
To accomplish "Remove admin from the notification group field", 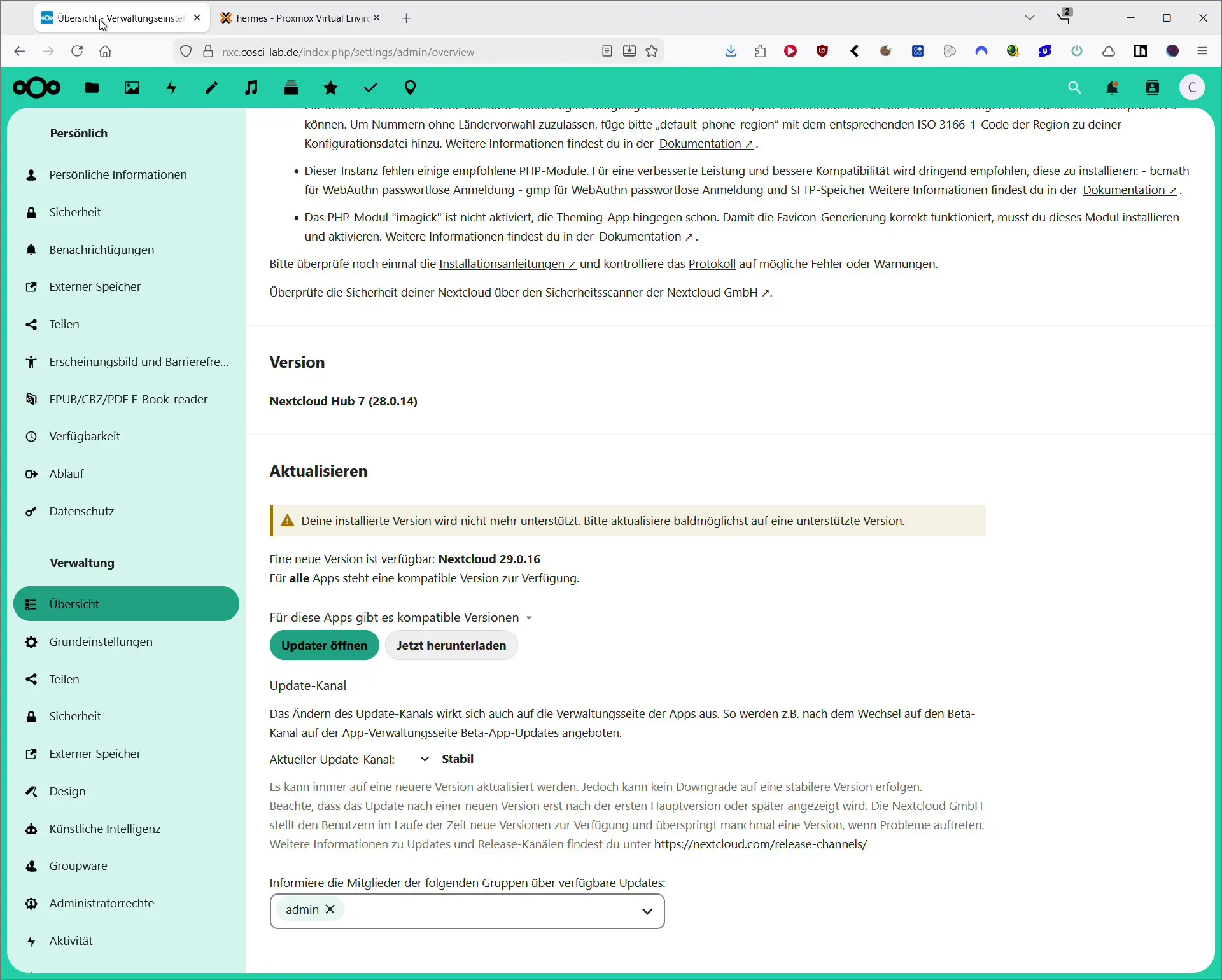I will [331, 909].
